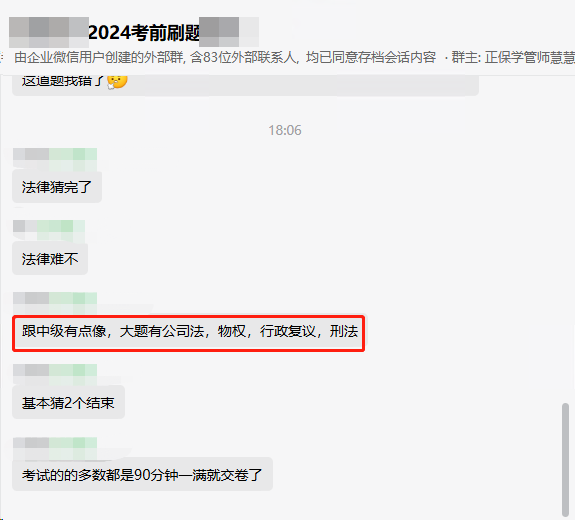Select the message bubble 法律猜完了

pos(57,187)
